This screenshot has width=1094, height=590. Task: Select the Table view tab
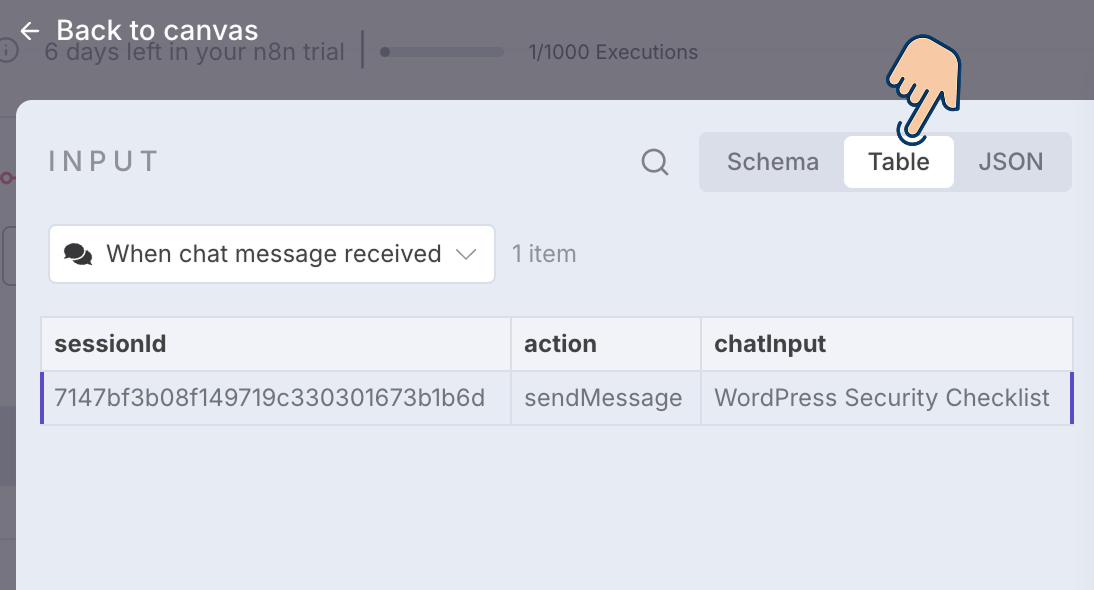pos(898,162)
